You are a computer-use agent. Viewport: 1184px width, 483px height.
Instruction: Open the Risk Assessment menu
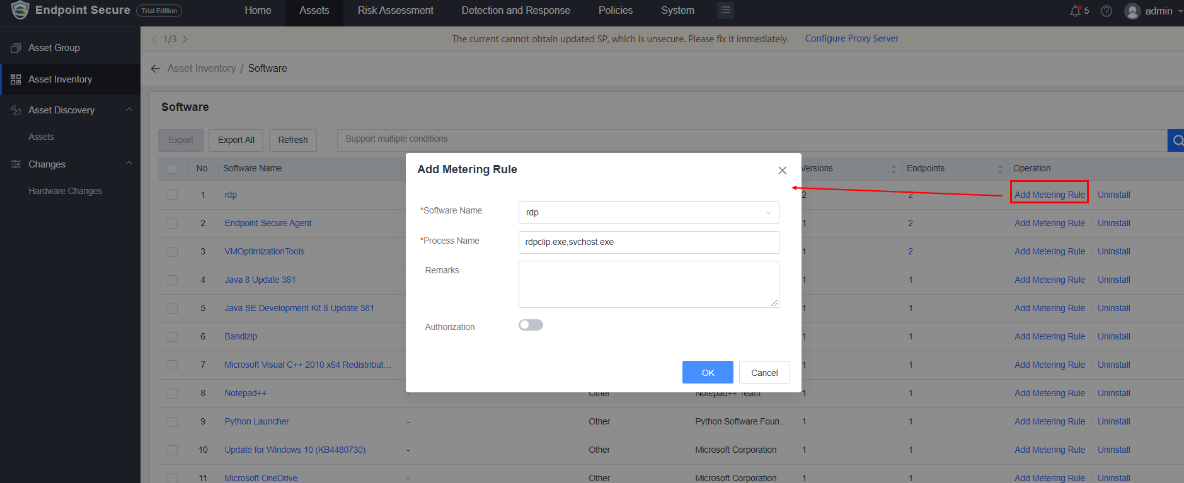click(x=395, y=11)
